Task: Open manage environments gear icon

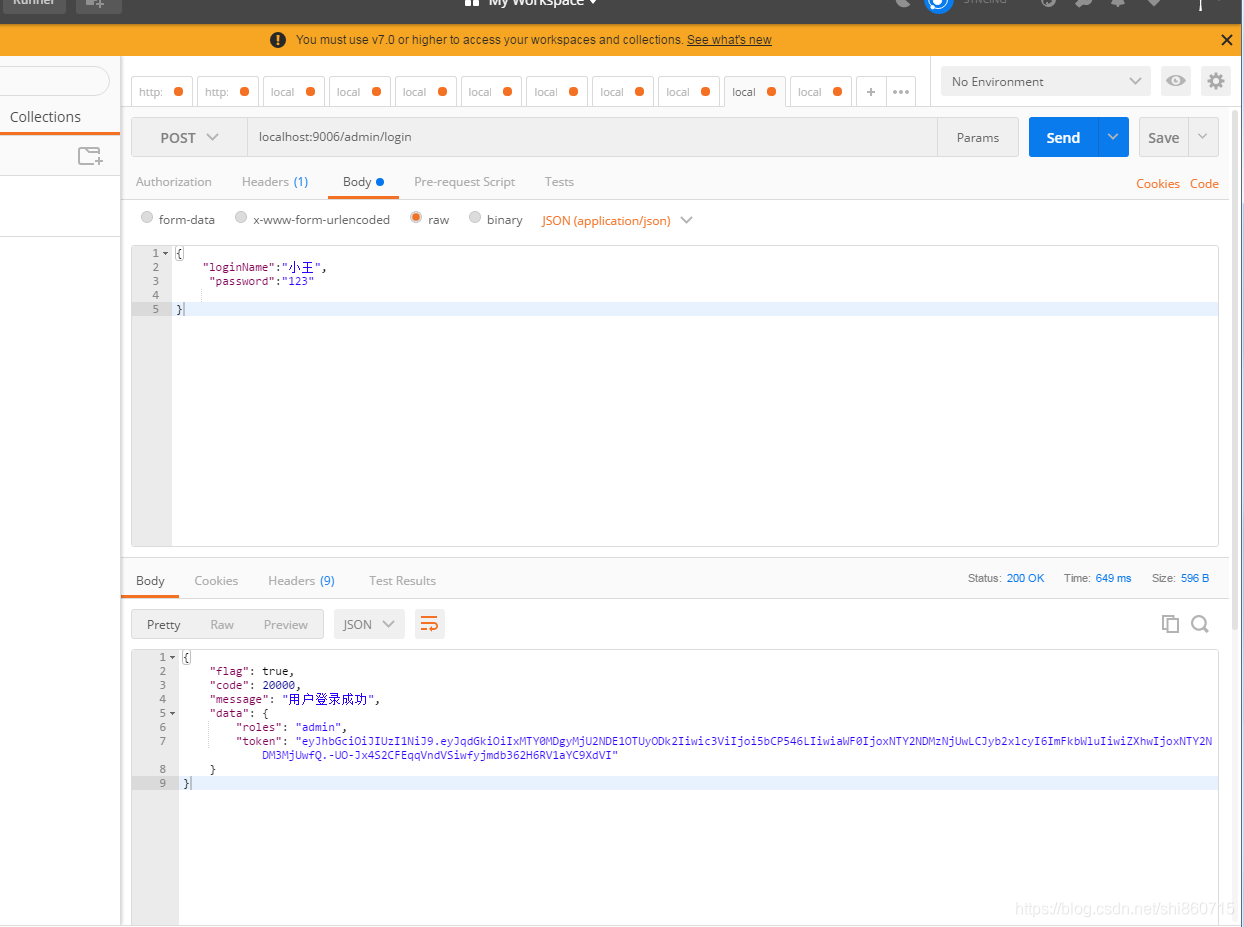Action: click(x=1216, y=81)
